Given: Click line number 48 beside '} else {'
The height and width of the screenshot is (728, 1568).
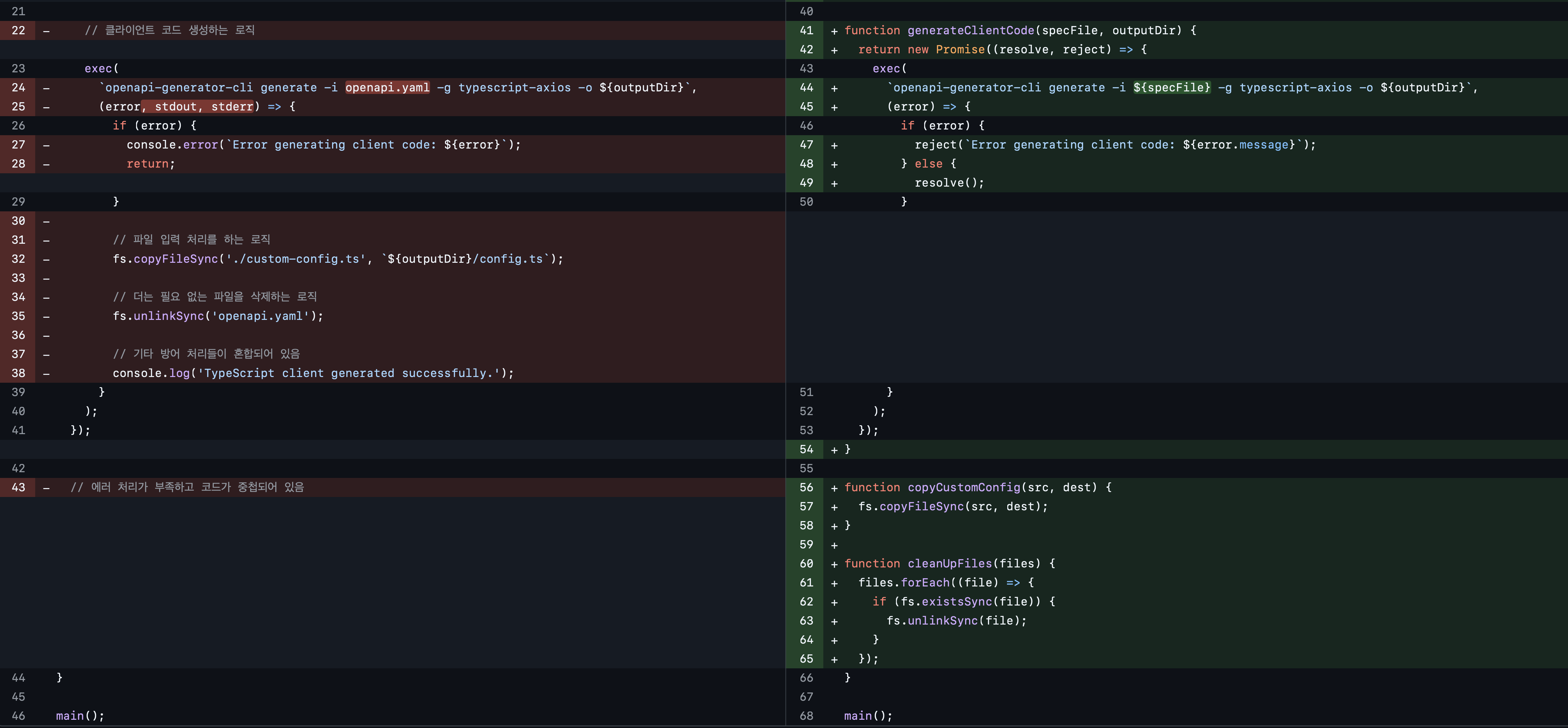Looking at the screenshot, I should click(x=806, y=164).
